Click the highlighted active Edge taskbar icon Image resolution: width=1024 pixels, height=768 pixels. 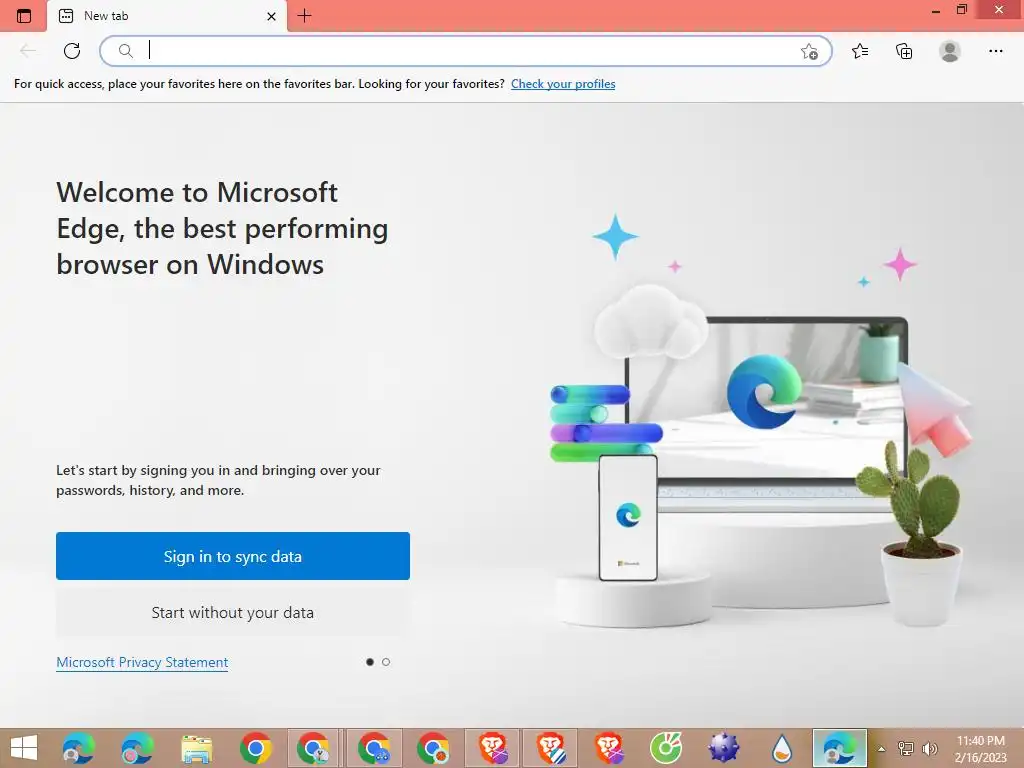[840, 748]
